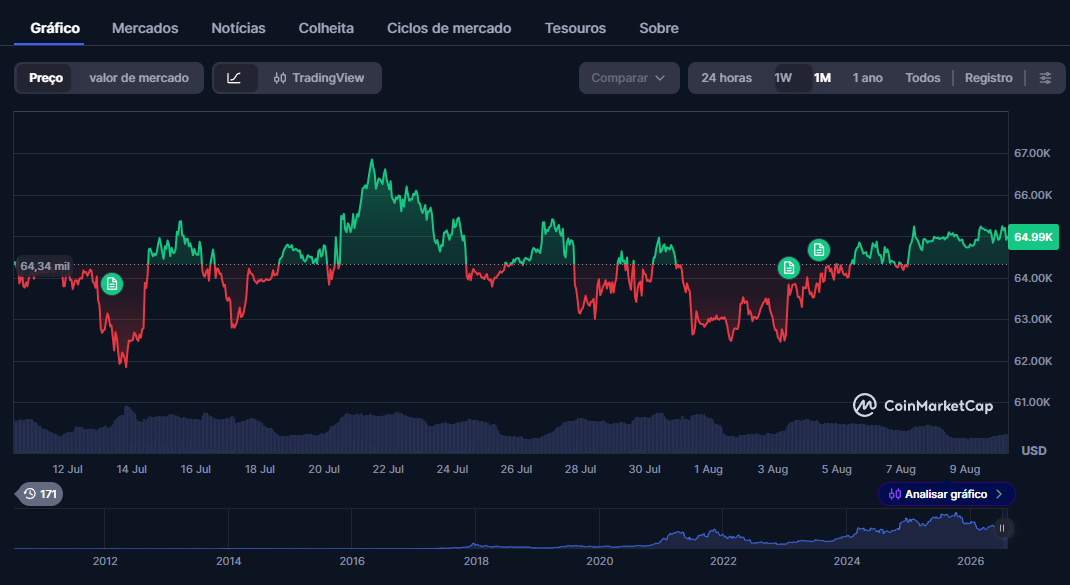The width and height of the screenshot is (1070, 585).
Task: Select Preço chart toggle
Action: [x=46, y=78]
